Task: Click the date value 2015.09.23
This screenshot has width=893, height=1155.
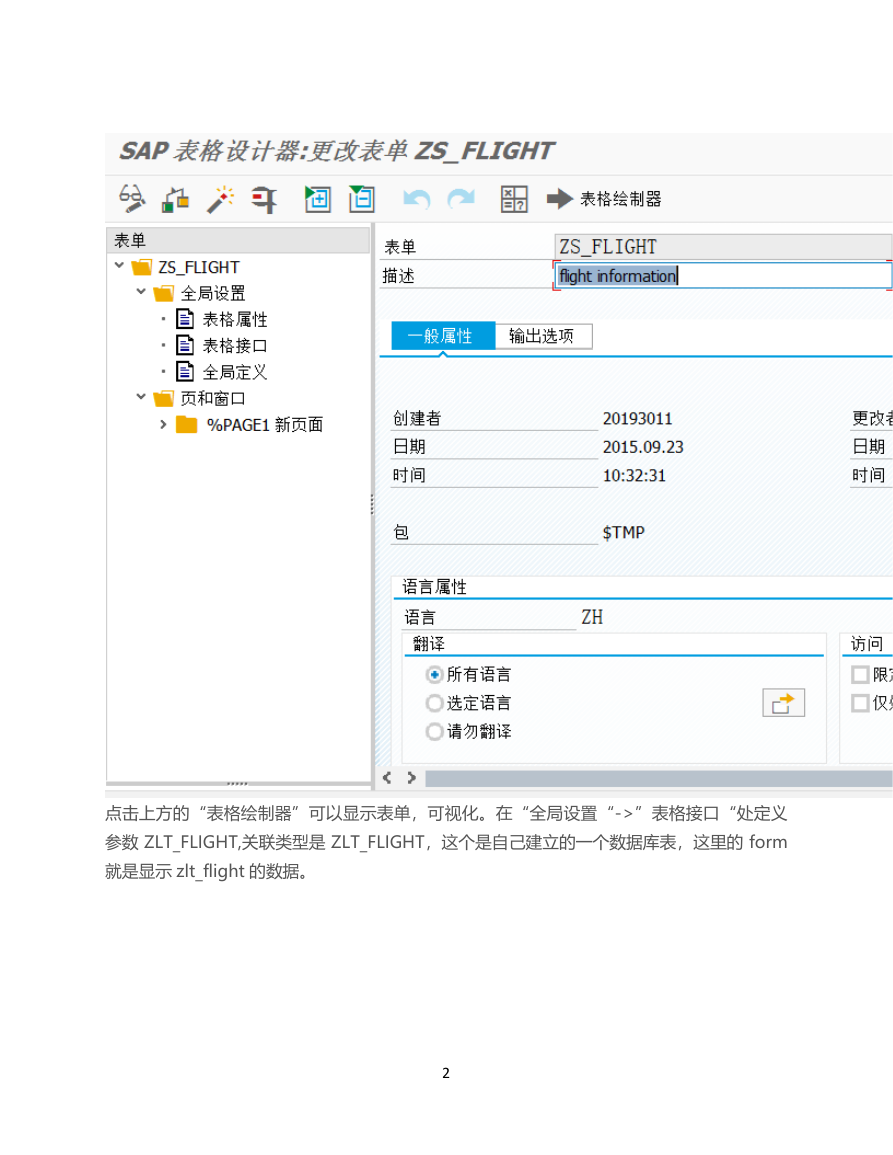Action: (x=643, y=447)
